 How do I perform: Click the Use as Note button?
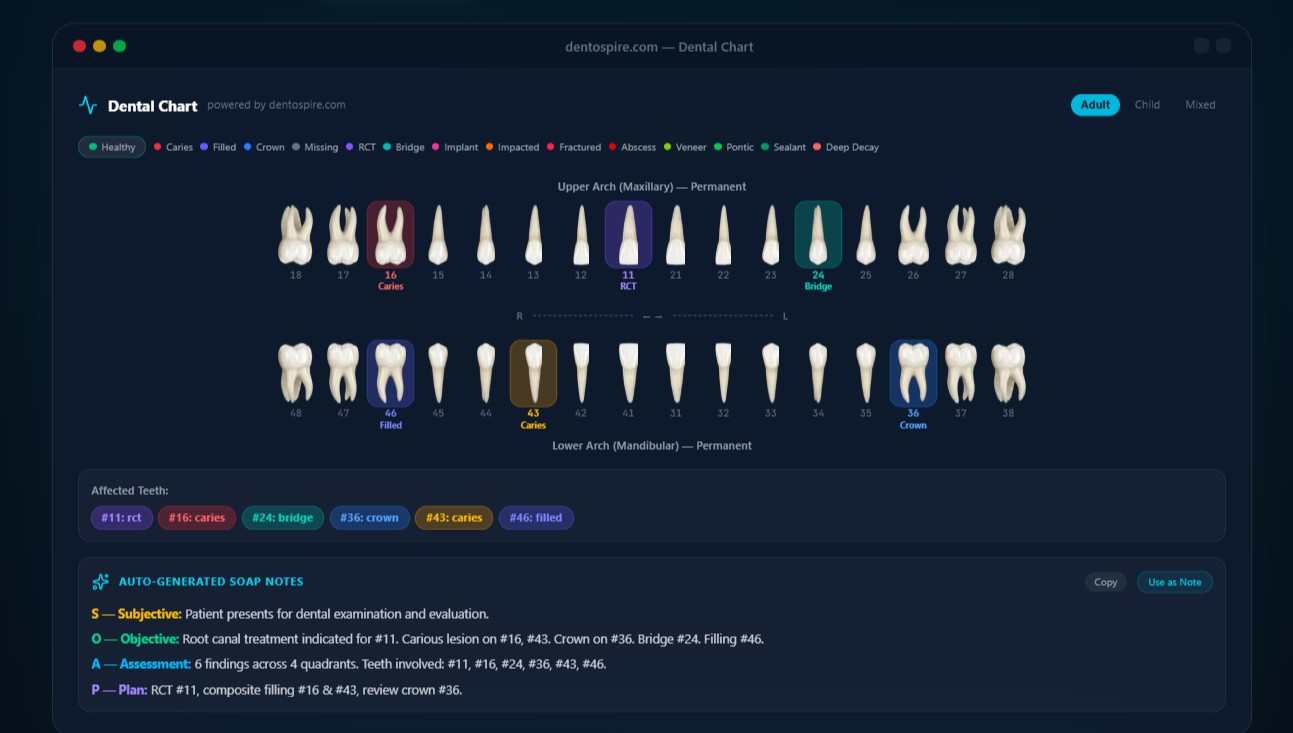point(1175,582)
